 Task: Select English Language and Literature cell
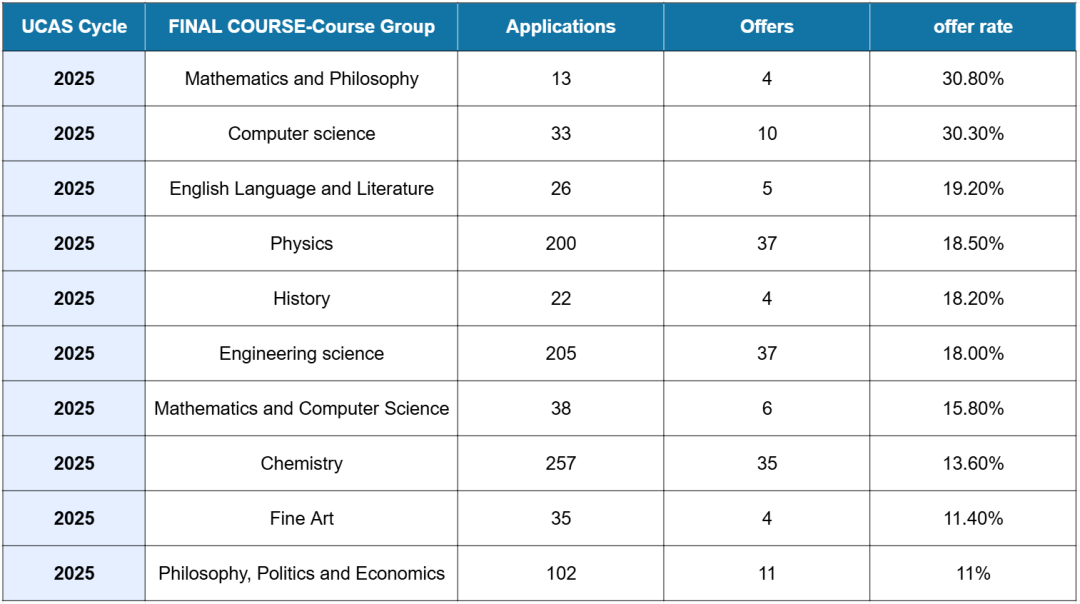(x=301, y=189)
